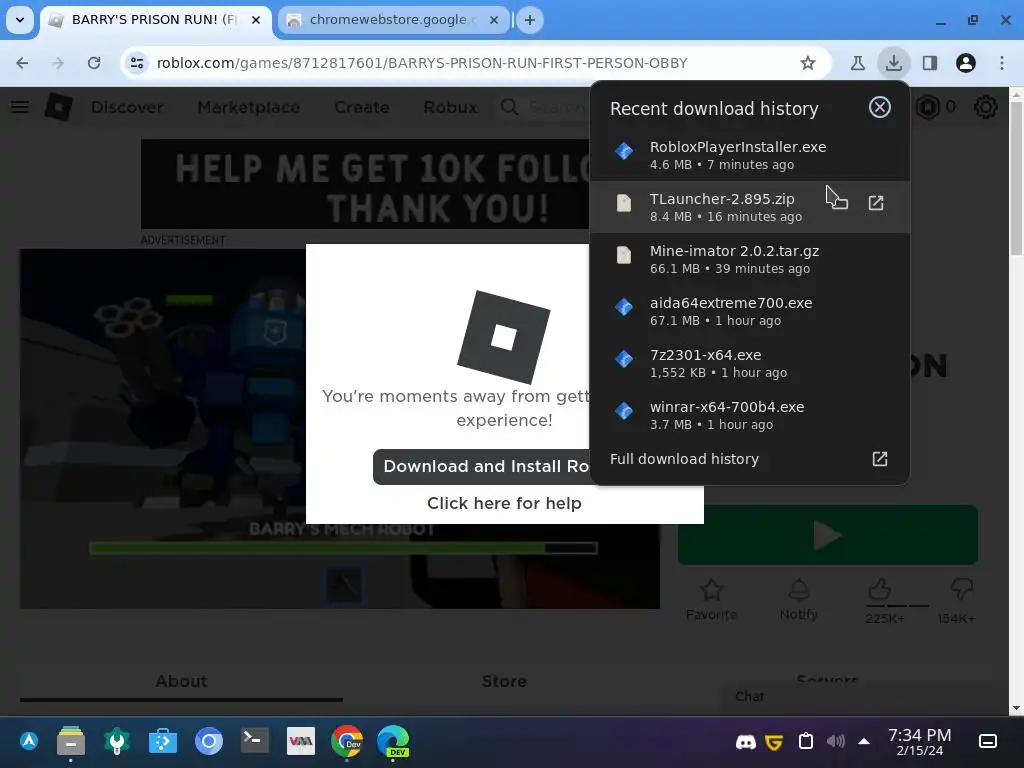This screenshot has width=1024, height=768.
Task: Open Chrome Labs flask icon
Action: (x=857, y=63)
